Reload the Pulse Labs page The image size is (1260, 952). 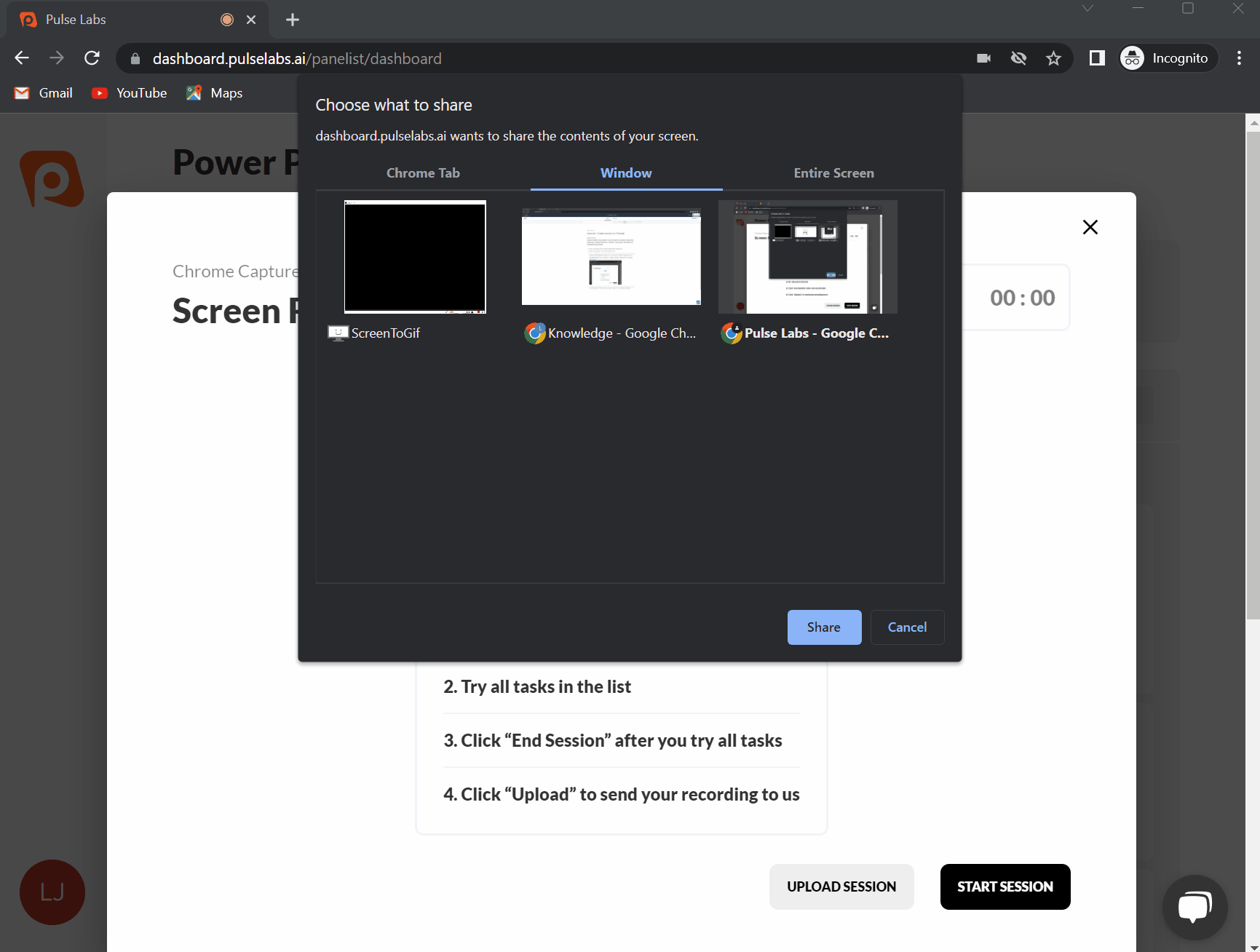tap(92, 58)
